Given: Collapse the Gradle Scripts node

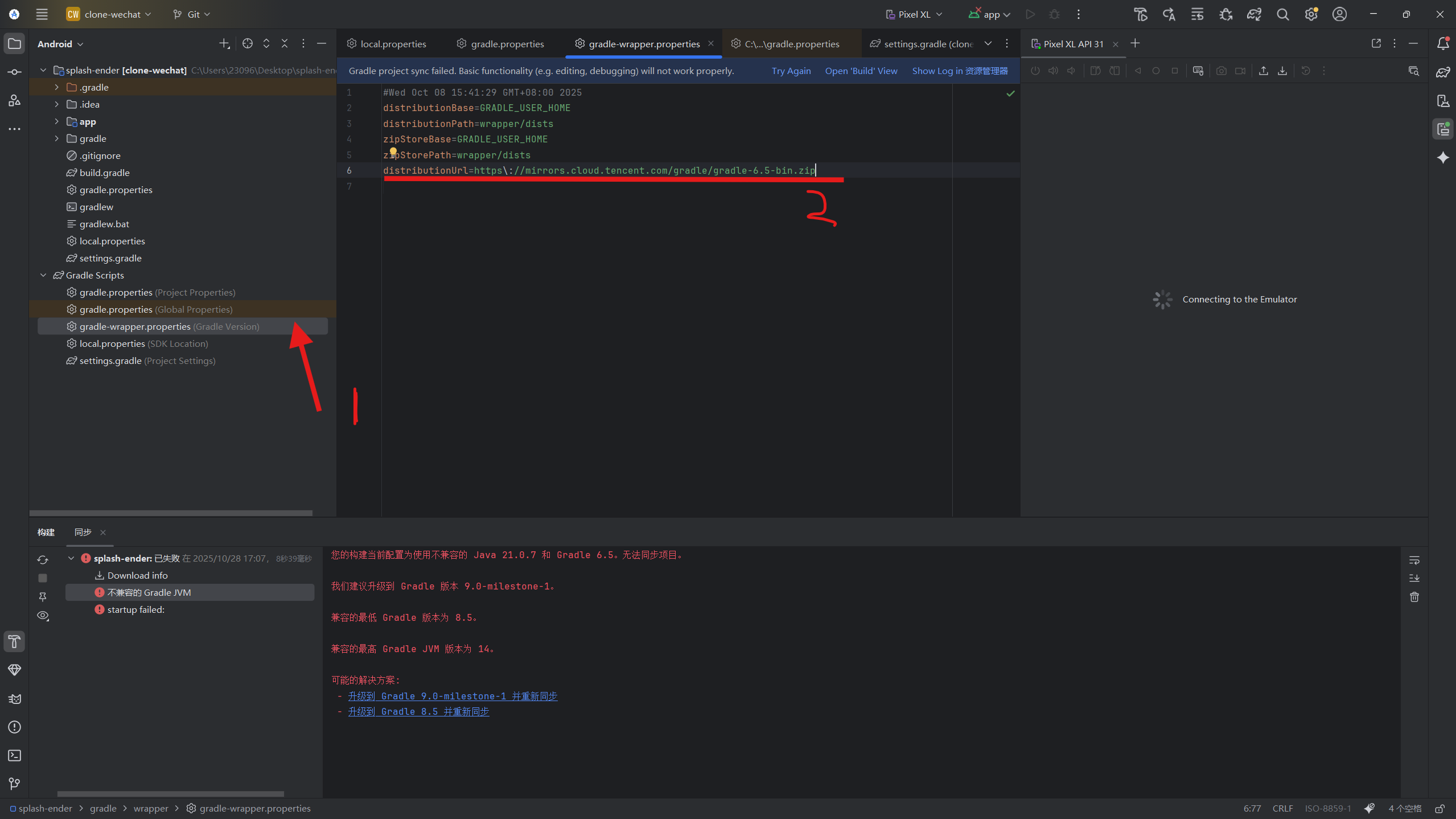Looking at the screenshot, I should coord(43,275).
